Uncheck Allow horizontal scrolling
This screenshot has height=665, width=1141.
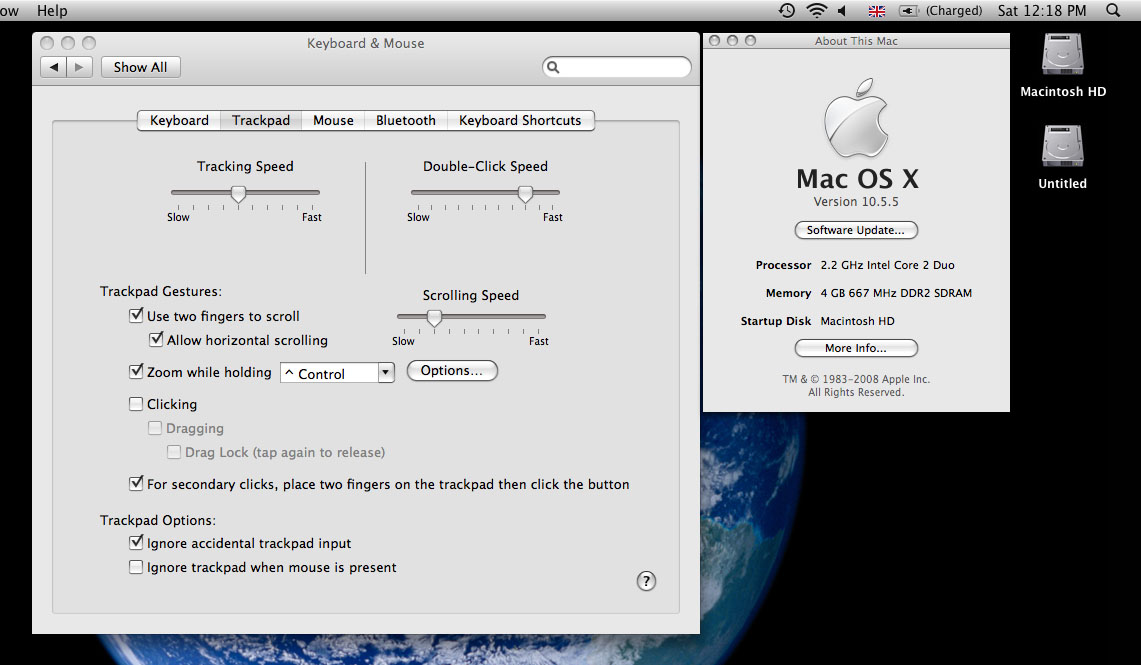156,339
